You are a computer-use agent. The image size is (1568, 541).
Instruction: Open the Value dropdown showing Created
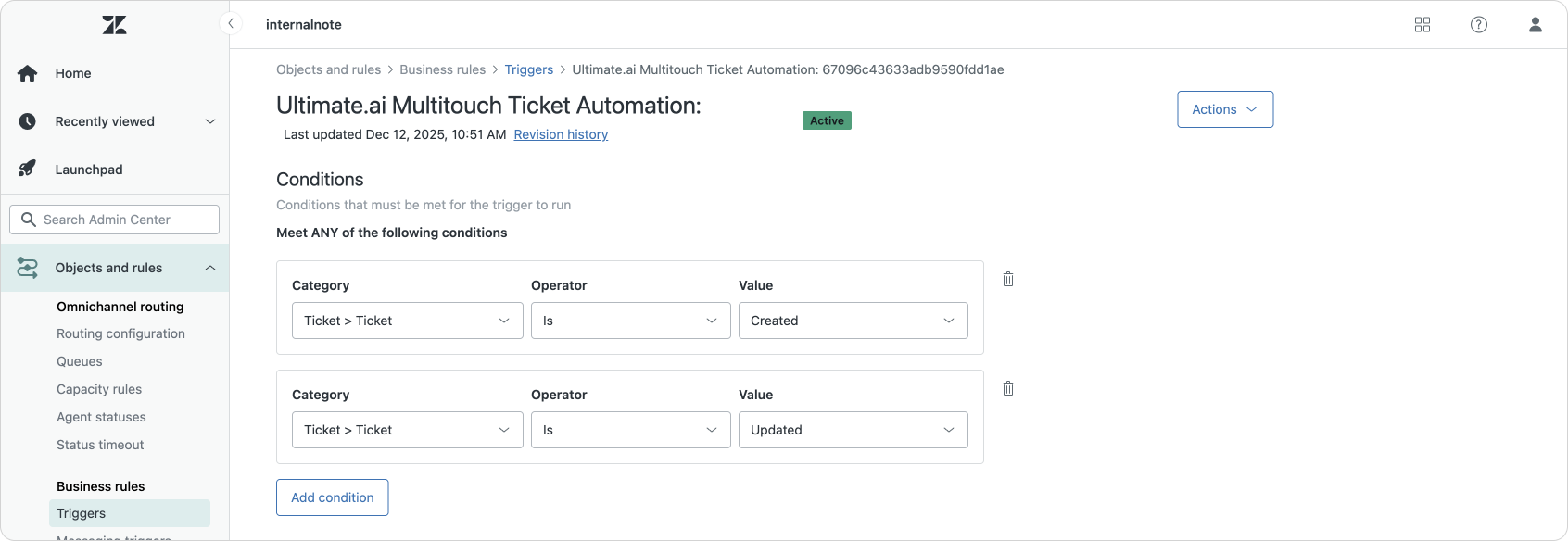[853, 321]
